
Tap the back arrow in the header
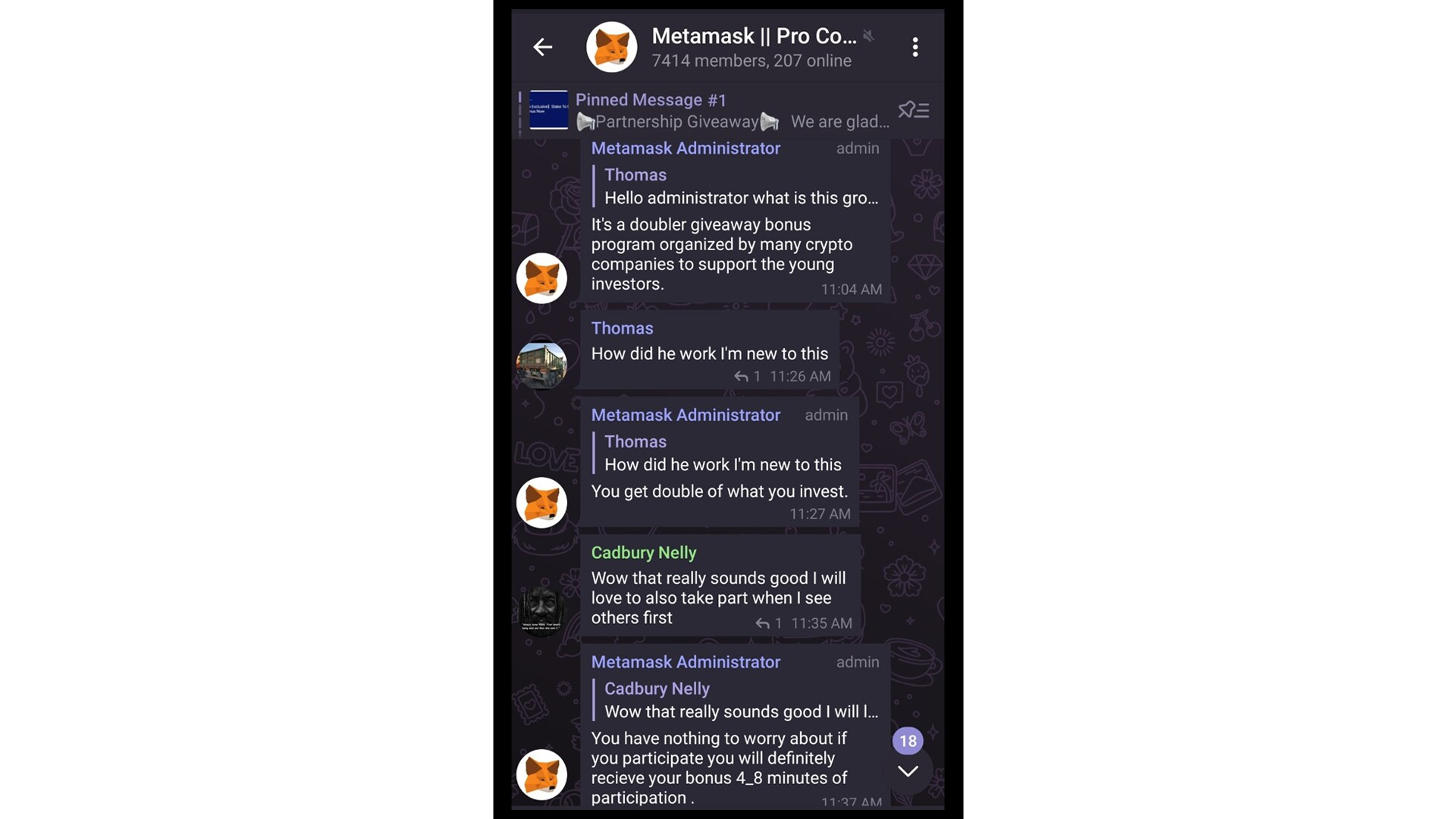[542, 47]
